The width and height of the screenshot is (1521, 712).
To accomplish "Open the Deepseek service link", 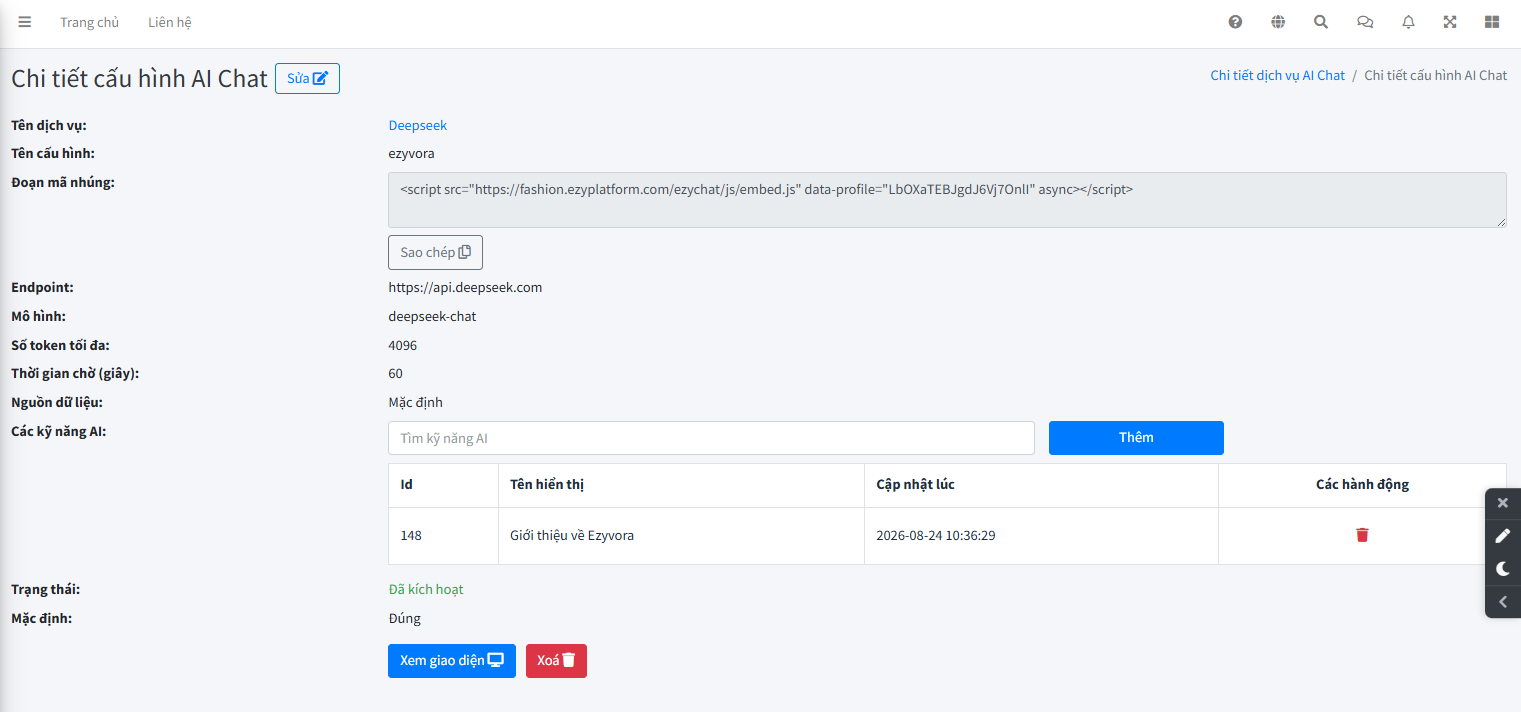I will pyautogui.click(x=418, y=125).
